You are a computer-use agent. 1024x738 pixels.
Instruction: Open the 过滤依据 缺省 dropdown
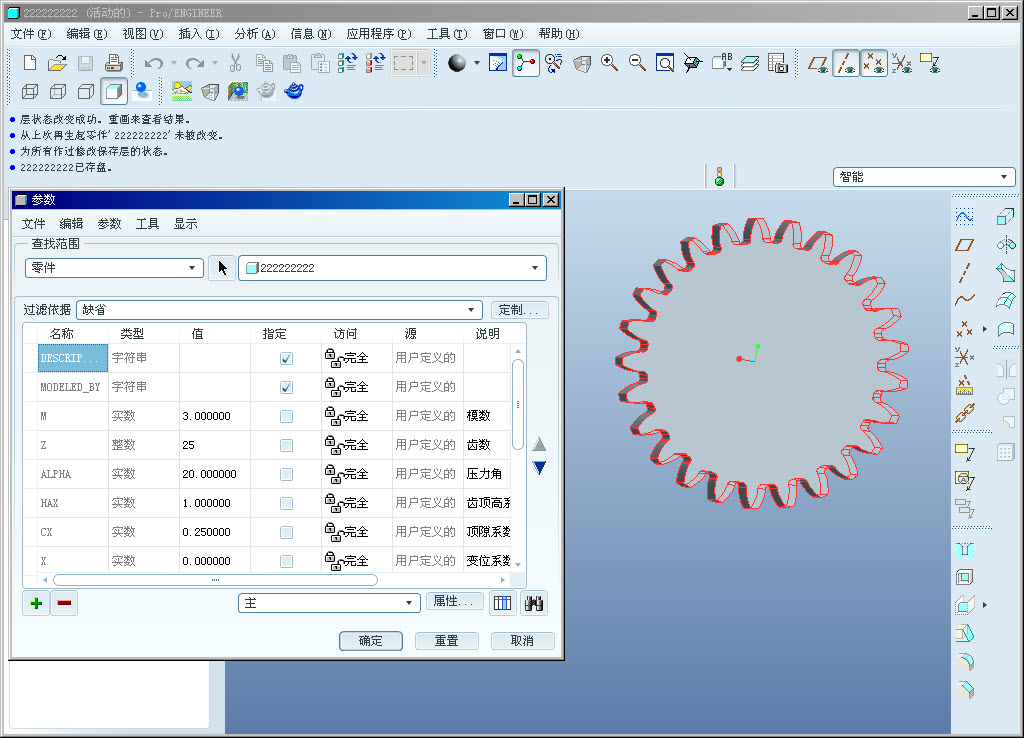[x=279, y=310]
